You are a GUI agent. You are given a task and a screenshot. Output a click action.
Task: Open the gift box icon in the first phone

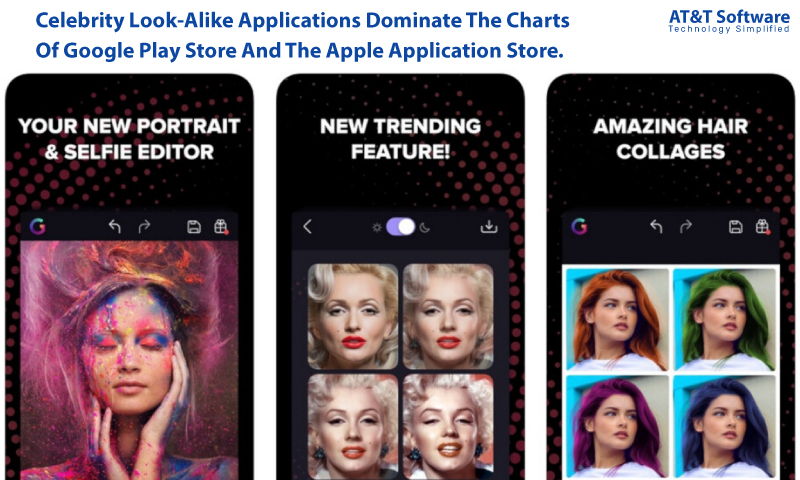coord(221,226)
